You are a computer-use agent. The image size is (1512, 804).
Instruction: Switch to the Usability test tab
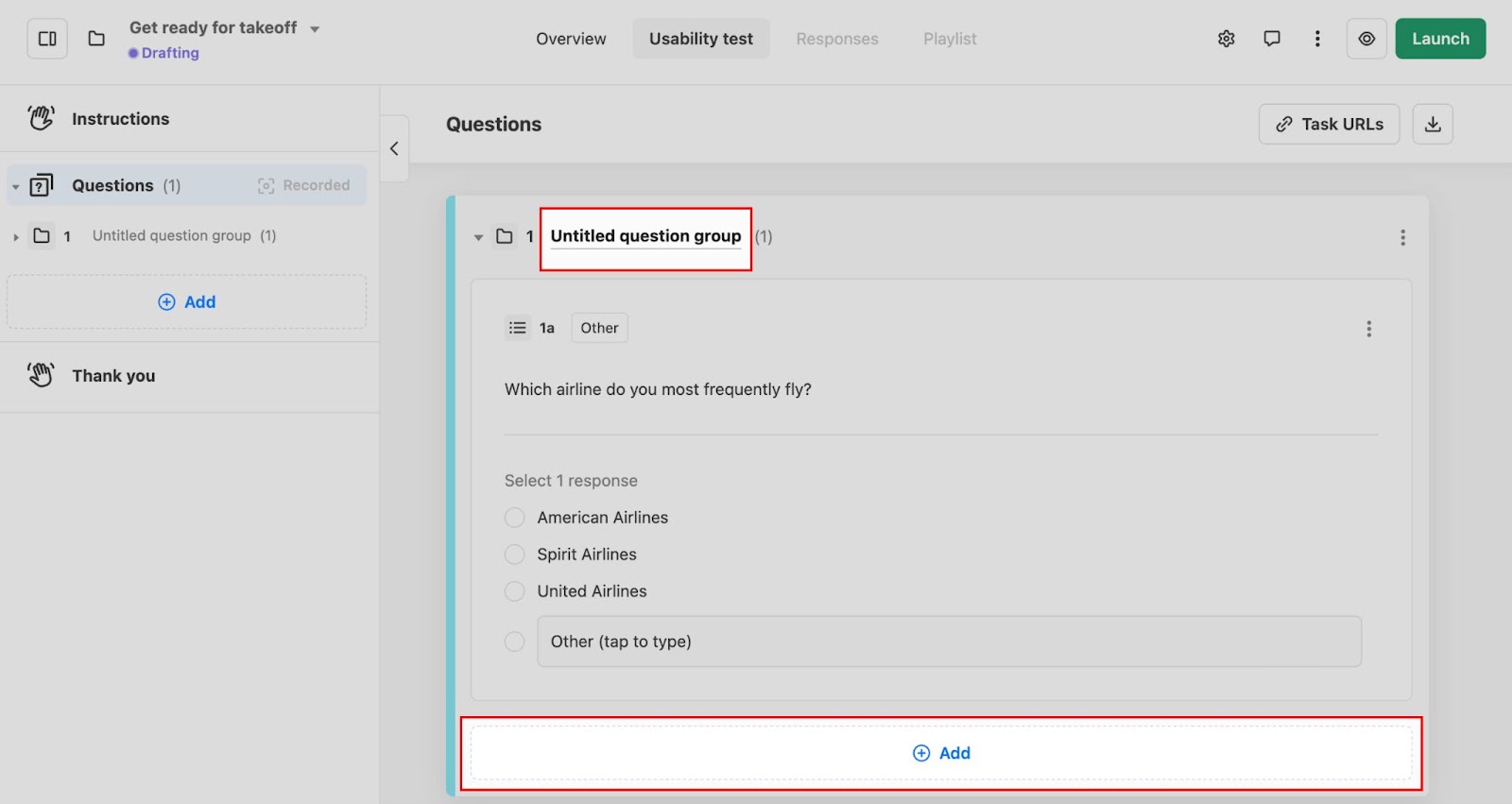tap(700, 39)
